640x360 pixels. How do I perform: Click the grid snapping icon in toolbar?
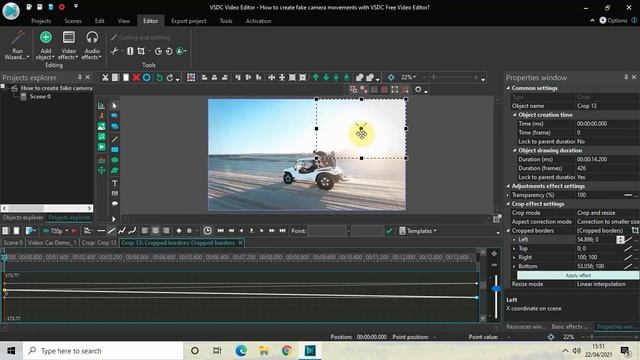coord(191,77)
